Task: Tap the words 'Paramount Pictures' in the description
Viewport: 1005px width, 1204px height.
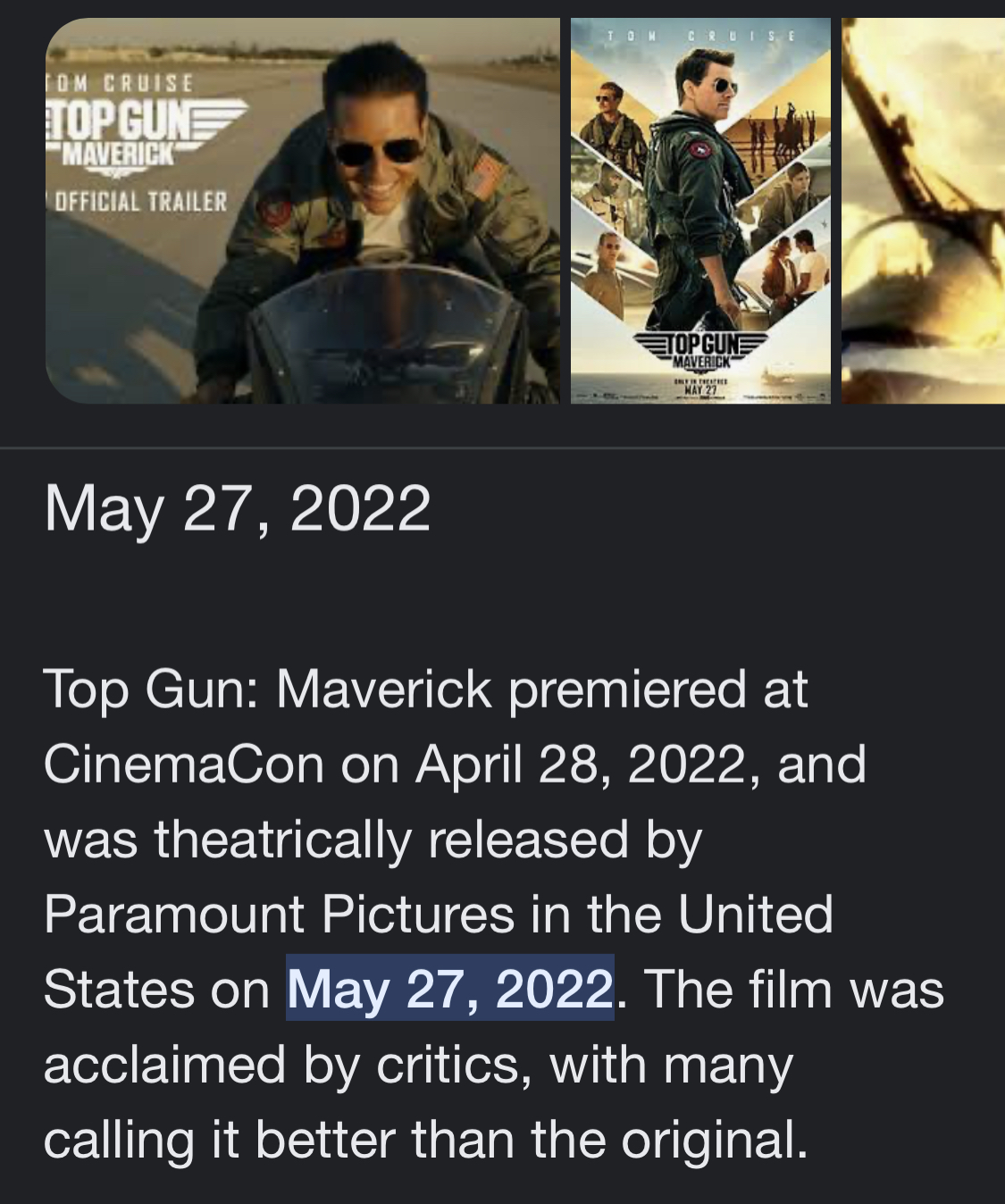Action: 278,914
